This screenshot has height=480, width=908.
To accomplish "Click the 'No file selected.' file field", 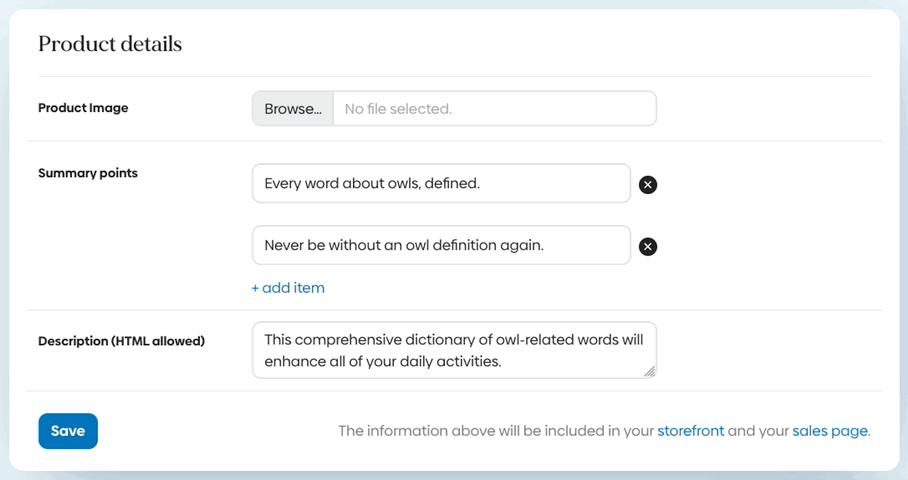I will (x=494, y=109).
